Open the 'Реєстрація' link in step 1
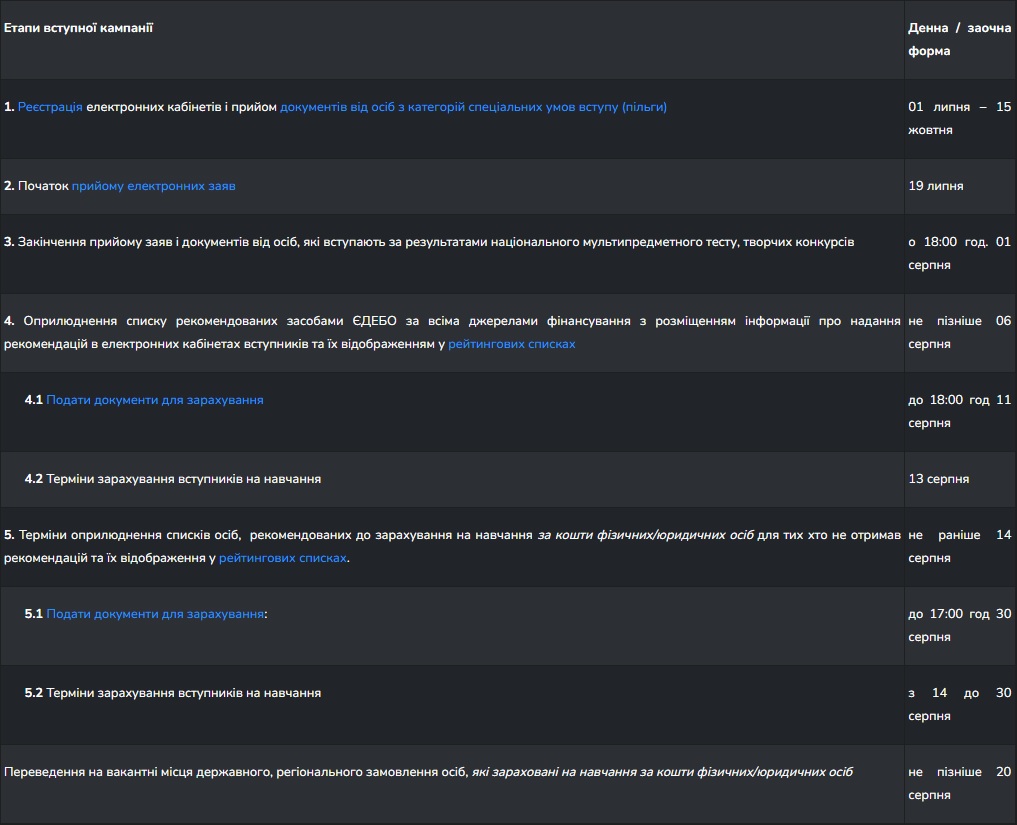Viewport: 1017px width, 825px height. tap(50, 107)
